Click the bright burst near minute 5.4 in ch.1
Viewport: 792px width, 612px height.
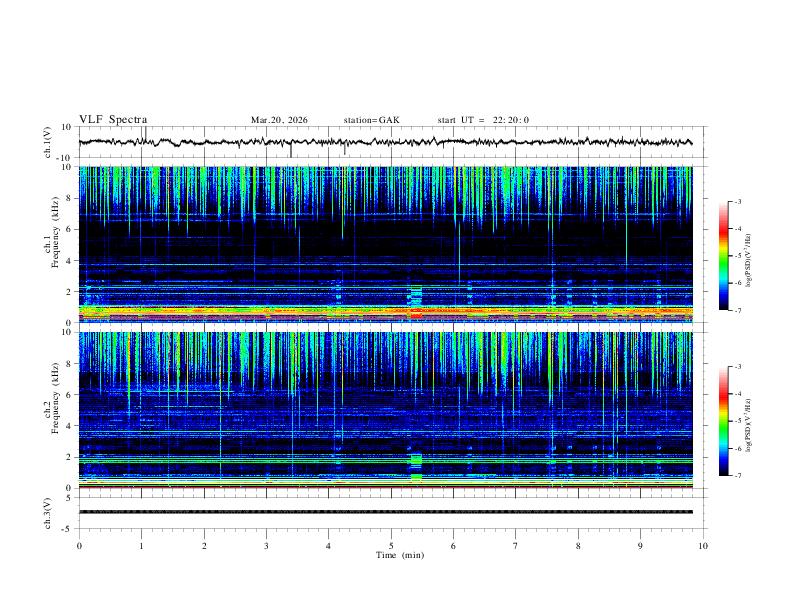(416, 302)
